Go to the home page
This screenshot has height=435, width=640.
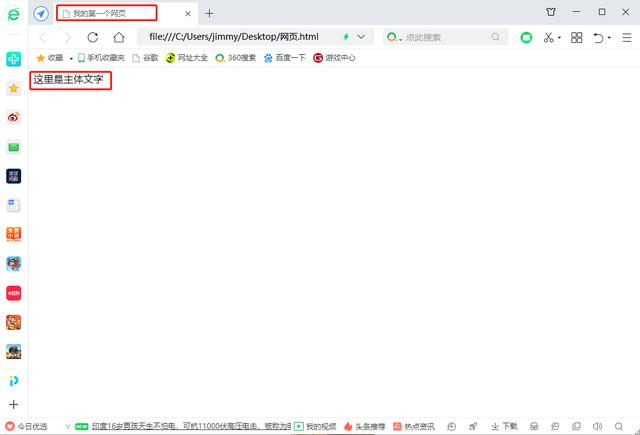pyautogui.click(x=119, y=37)
